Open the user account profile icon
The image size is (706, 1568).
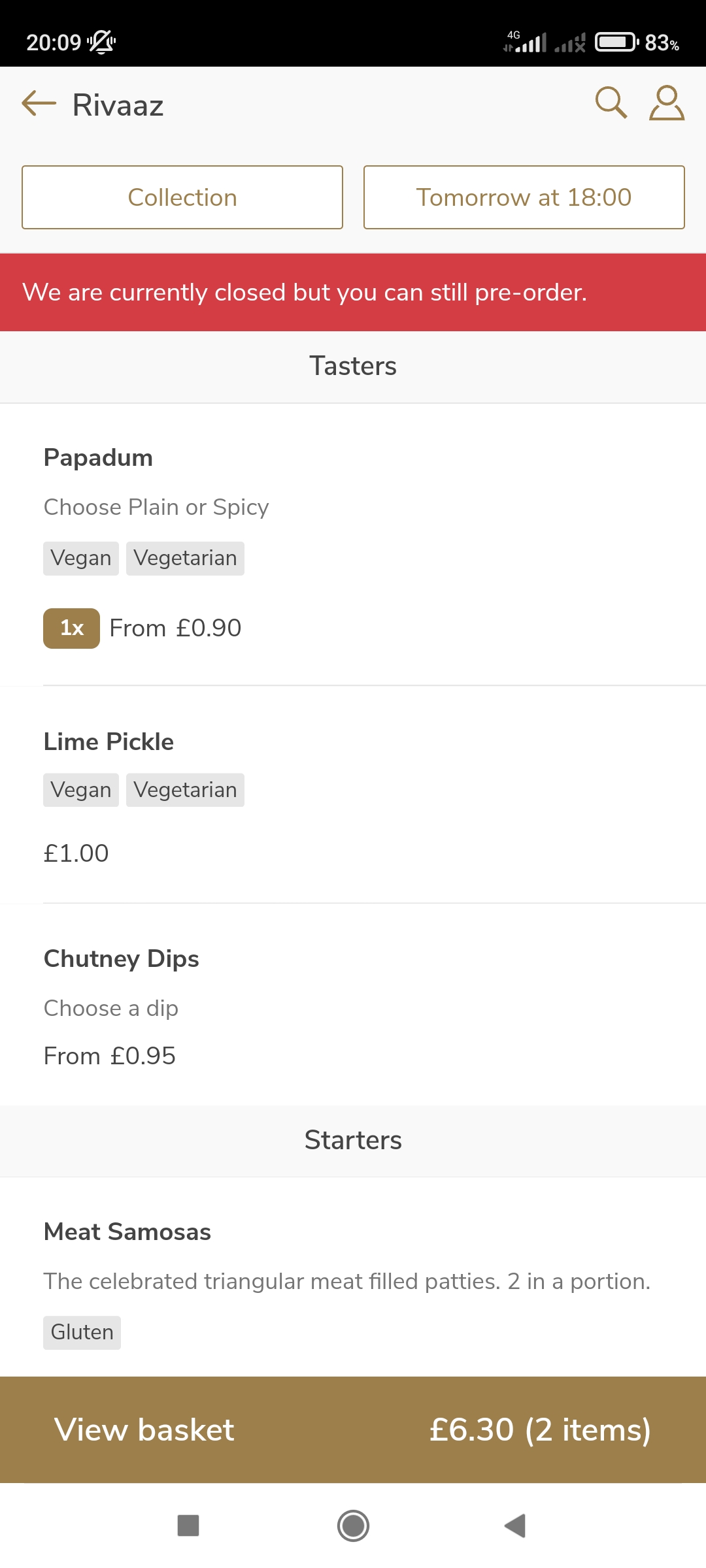click(666, 103)
